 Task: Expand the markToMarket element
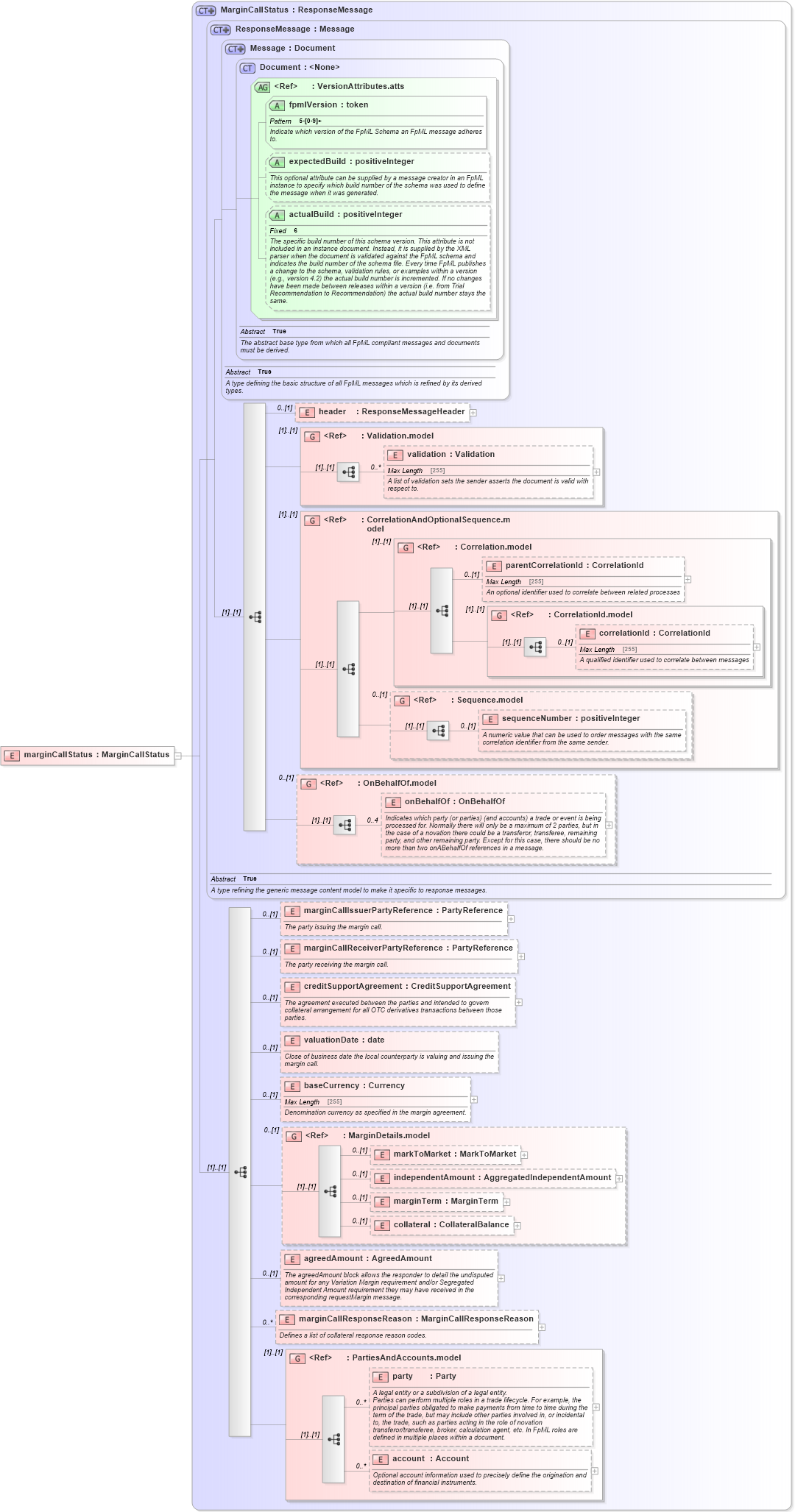pyautogui.click(x=524, y=1155)
